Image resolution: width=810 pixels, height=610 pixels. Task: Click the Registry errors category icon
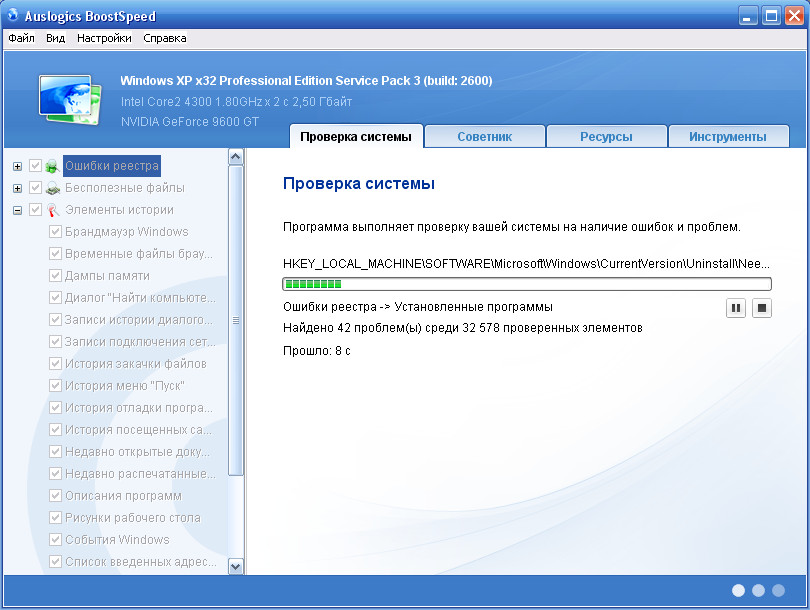(x=52, y=166)
